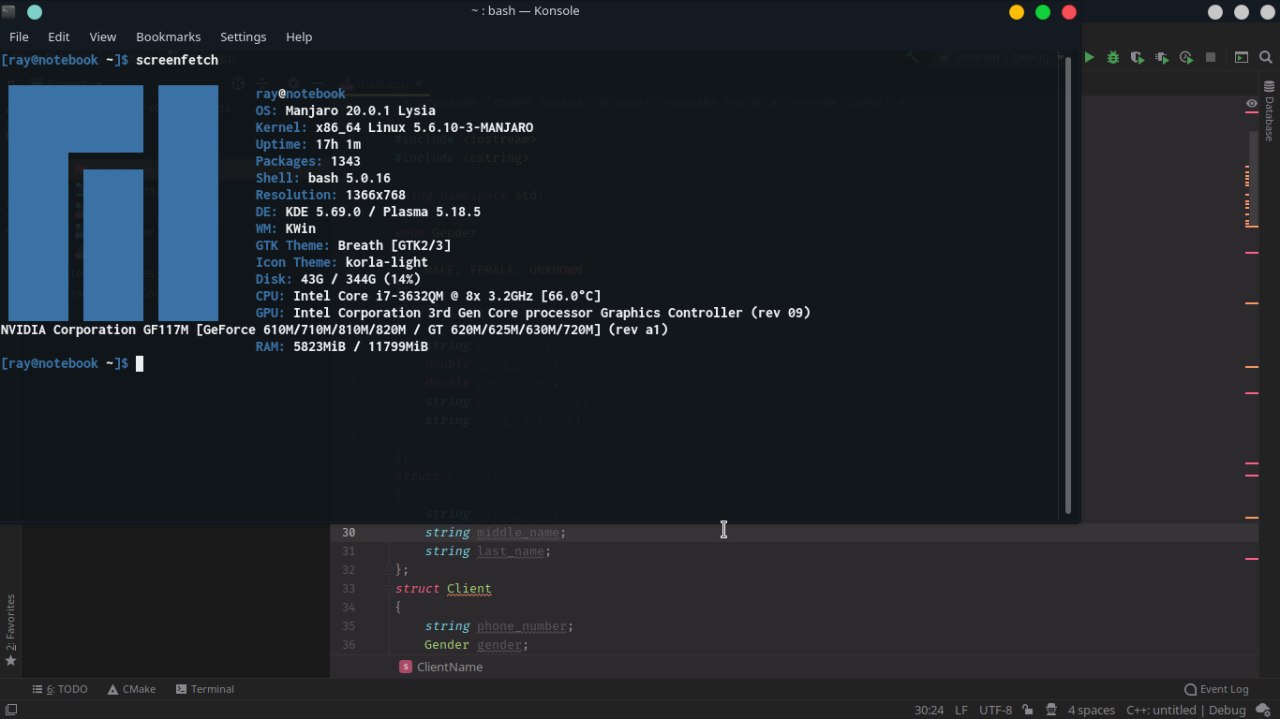Screen dimensions: 1280x719
Task: Toggle the read-only lock icon
Action: pyautogui.click(x=1027, y=710)
